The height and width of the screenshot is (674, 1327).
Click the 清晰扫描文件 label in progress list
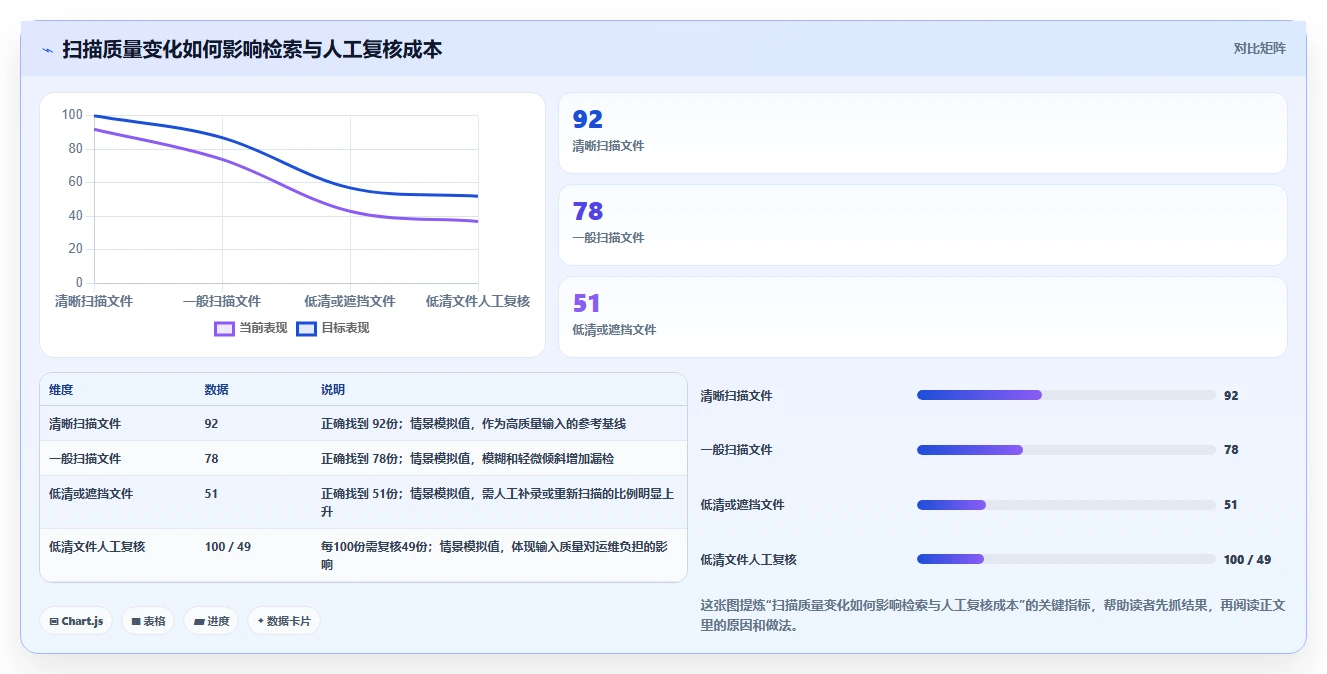tap(736, 395)
